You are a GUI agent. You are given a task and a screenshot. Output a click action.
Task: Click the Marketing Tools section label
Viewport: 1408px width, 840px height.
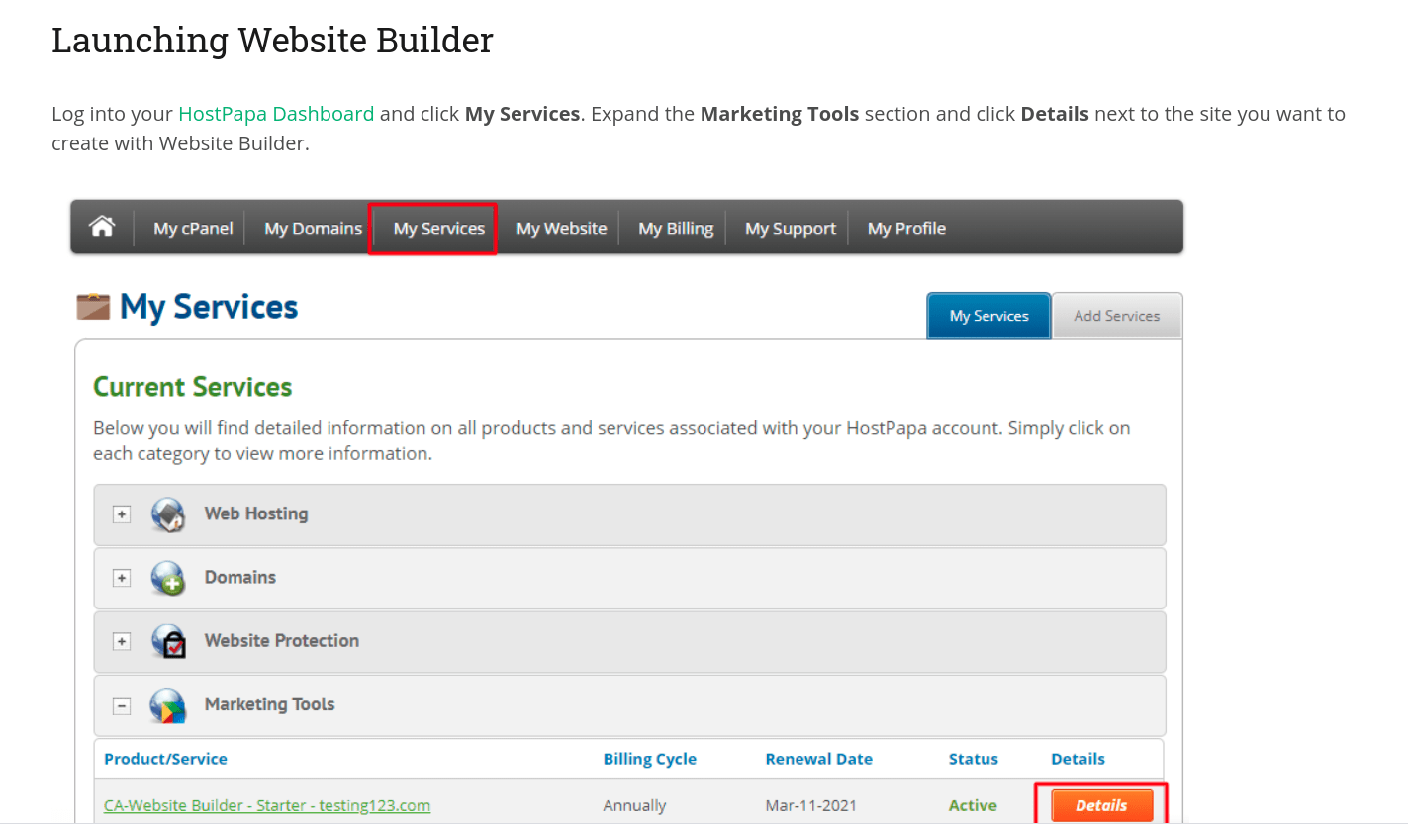[269, 704]
